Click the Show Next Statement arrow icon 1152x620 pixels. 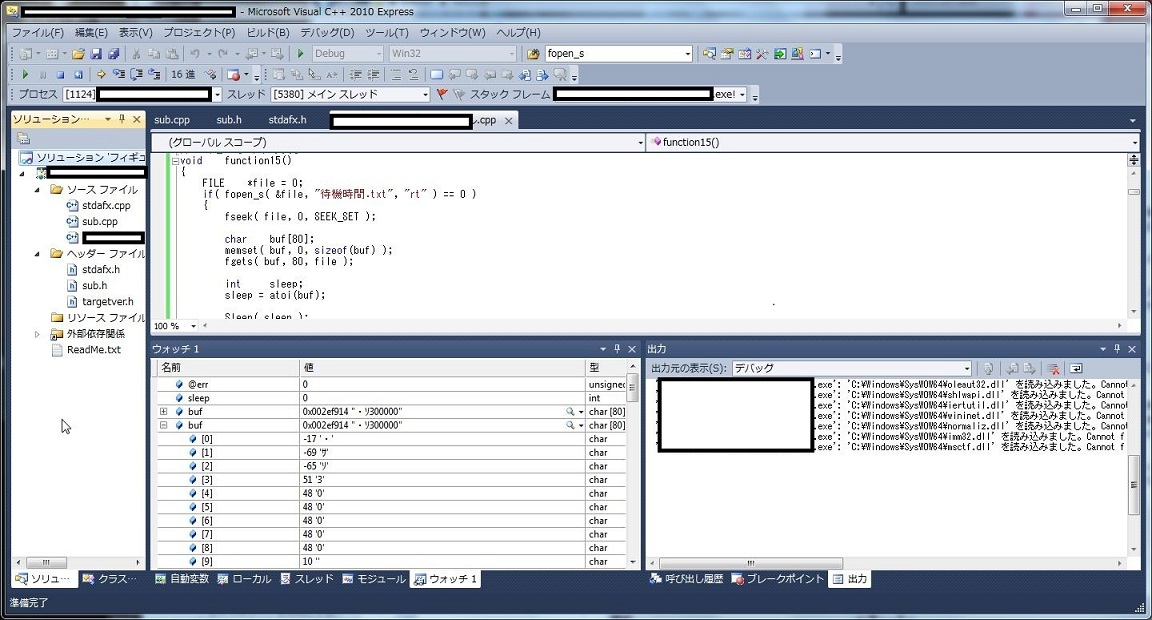coord(101,74)
